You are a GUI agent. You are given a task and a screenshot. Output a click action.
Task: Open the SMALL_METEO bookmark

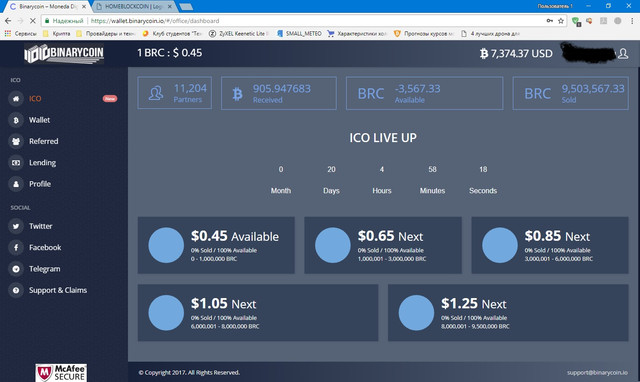299,33
